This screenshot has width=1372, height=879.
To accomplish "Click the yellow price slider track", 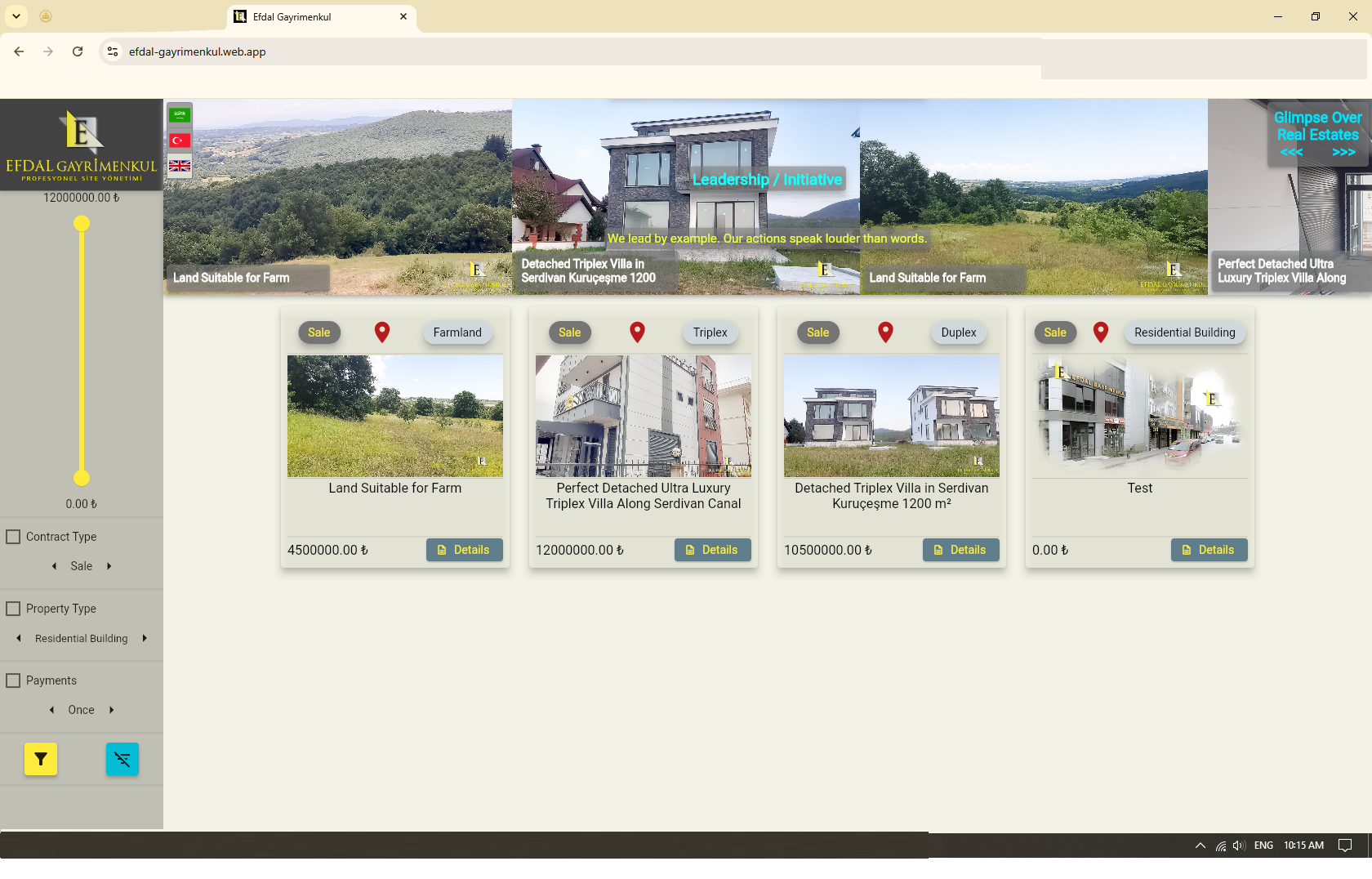I will click(82, 351).
